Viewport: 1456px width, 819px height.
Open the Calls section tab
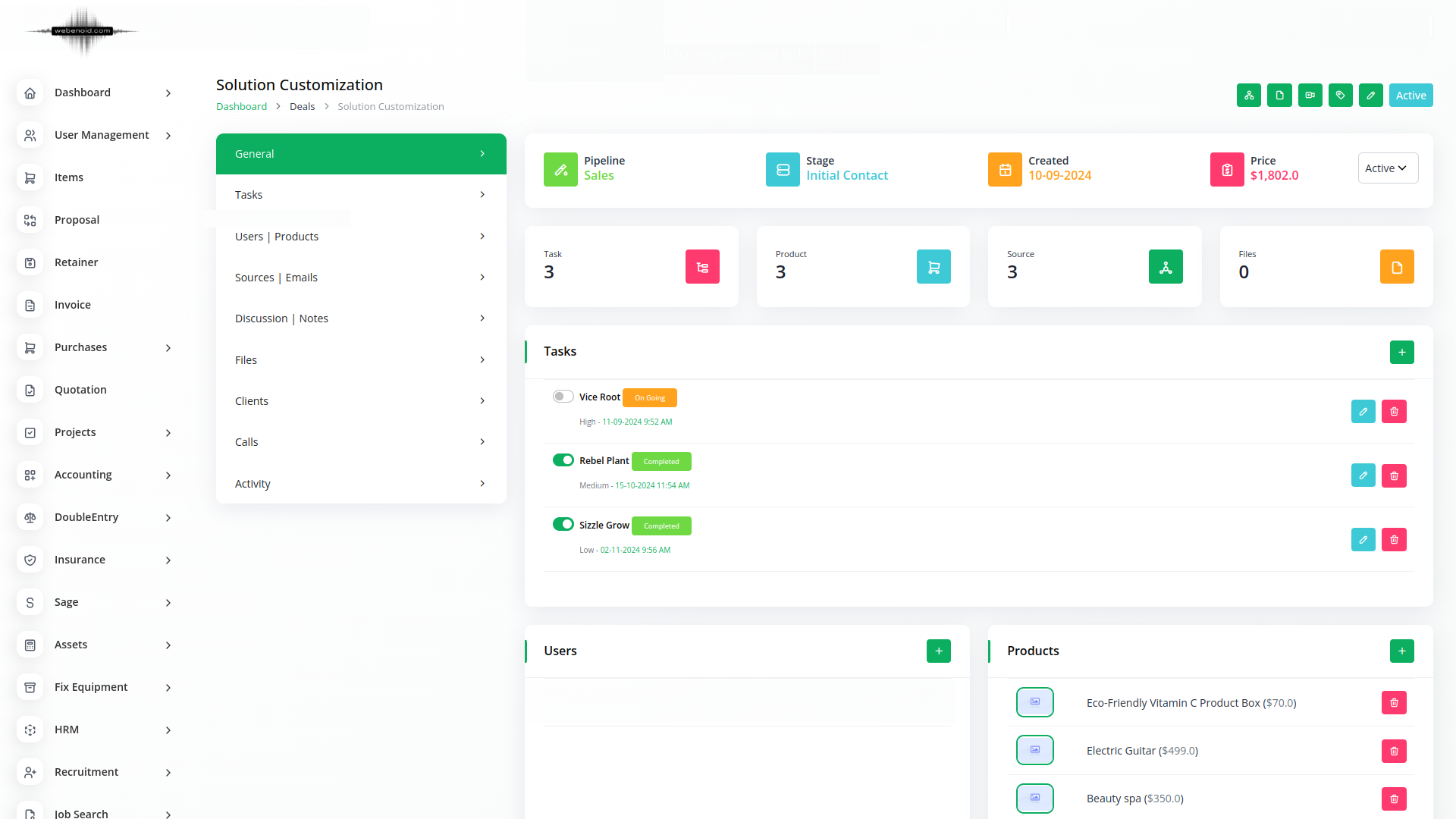tap(361, 442)
